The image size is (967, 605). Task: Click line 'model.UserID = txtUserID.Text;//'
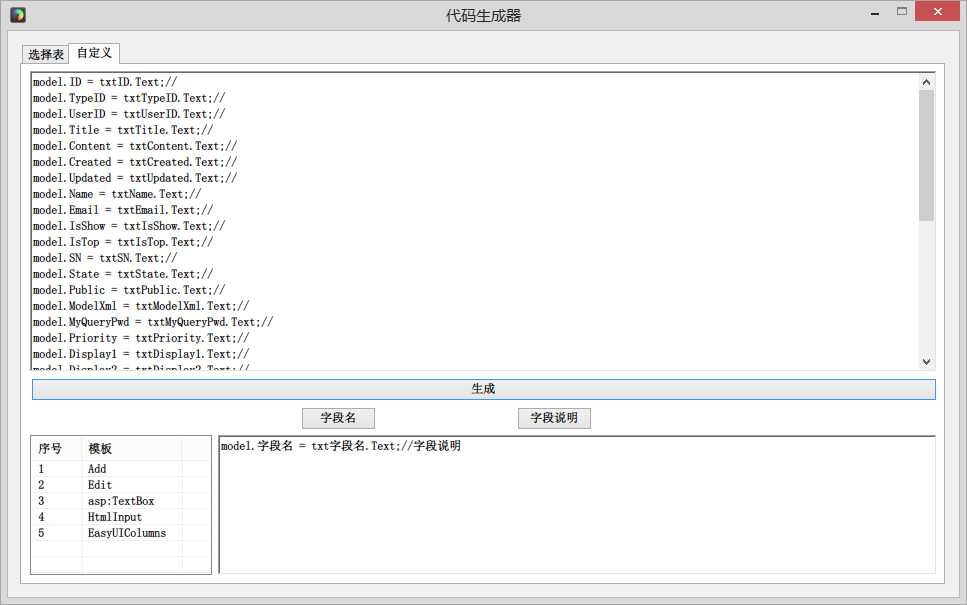(x=129, y=114)
